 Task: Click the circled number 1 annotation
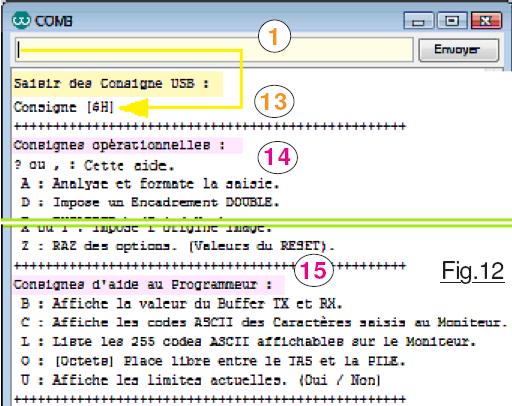(274, 37)
